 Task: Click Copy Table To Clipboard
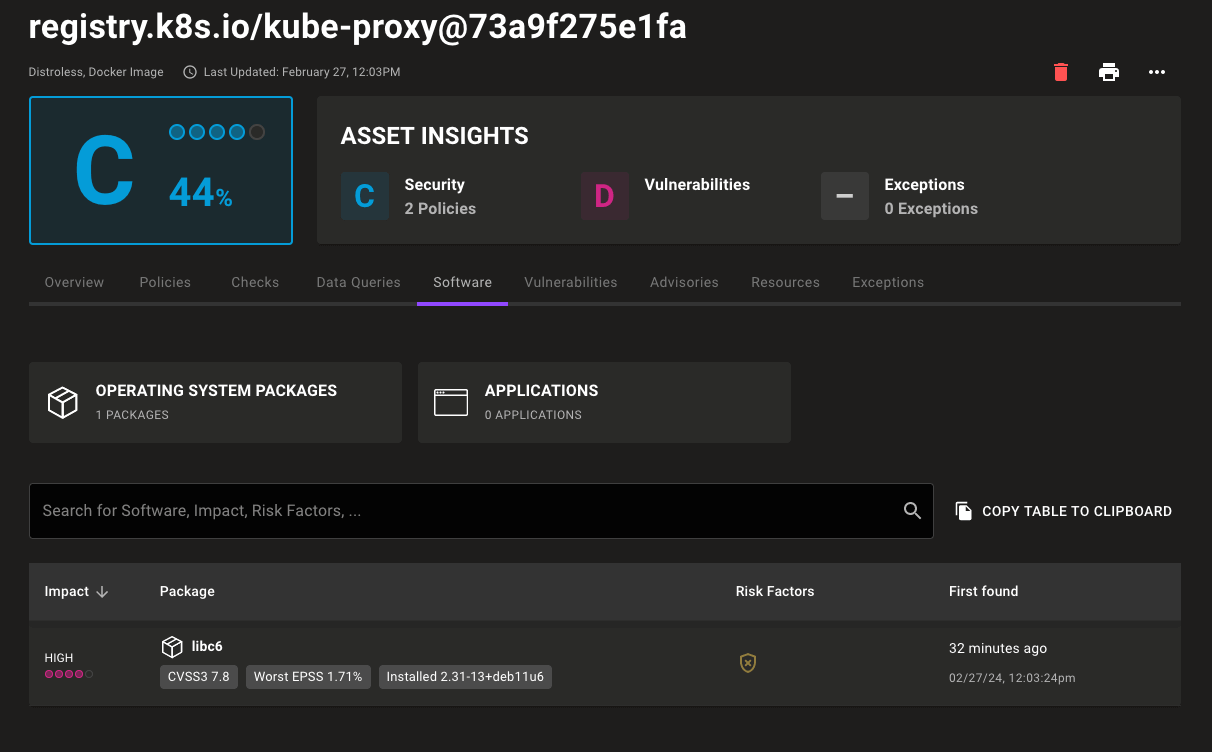(x=1063, y=511)
